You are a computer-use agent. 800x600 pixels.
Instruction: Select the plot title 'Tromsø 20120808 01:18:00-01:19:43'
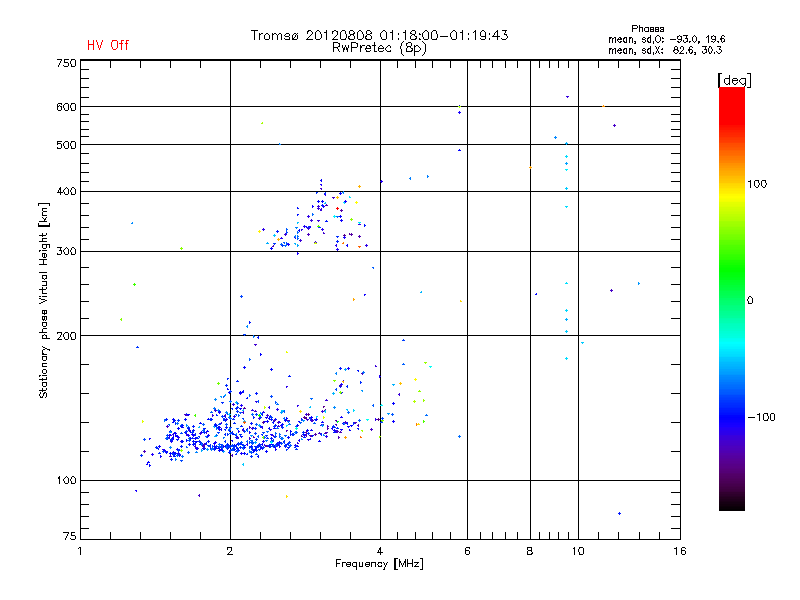(379, 35)
